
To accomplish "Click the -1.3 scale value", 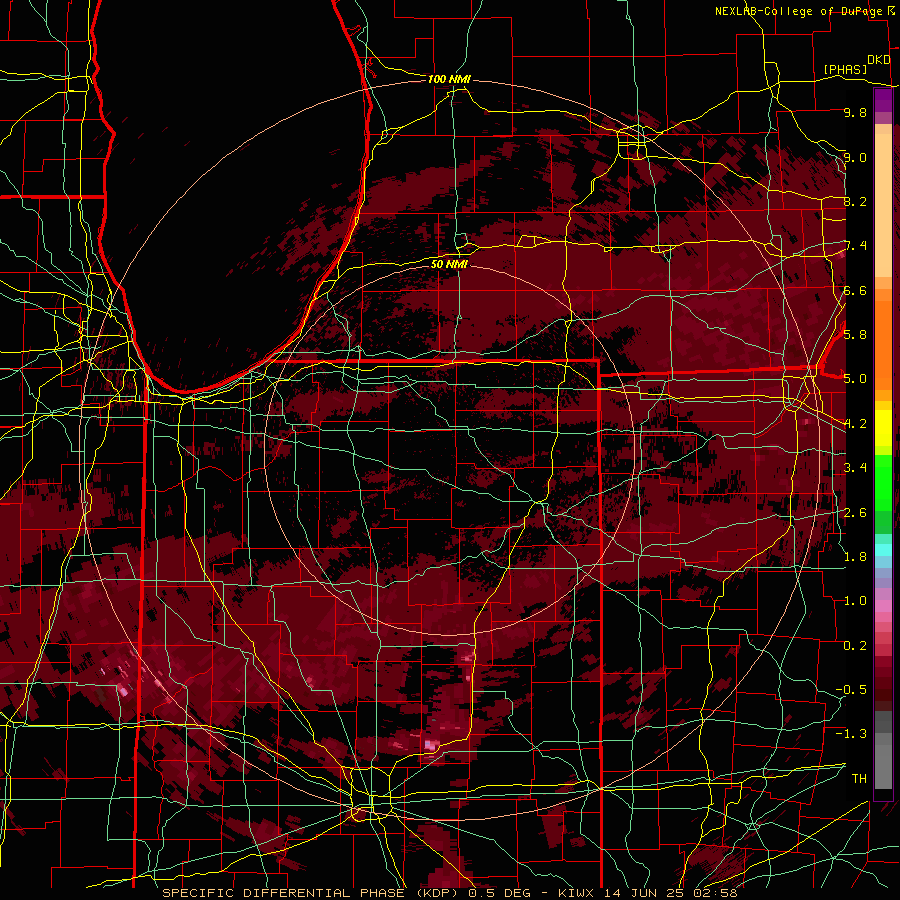I will tap(851, 734).
